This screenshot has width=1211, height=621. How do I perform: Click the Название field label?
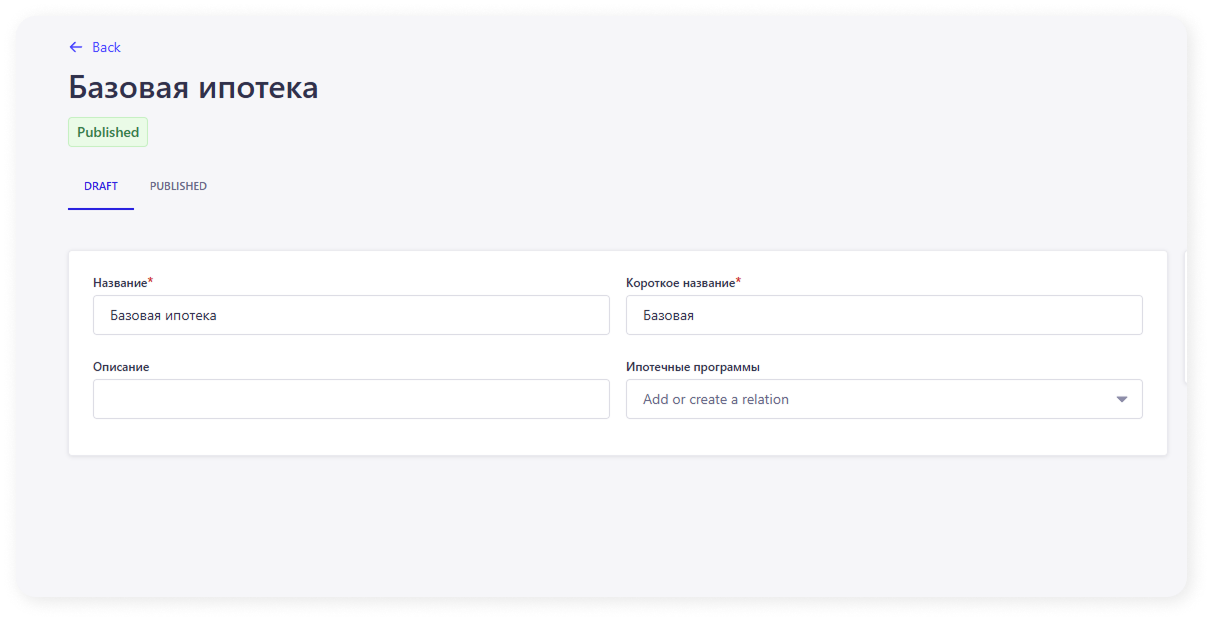pyautogui.click(x=120, y=283)
